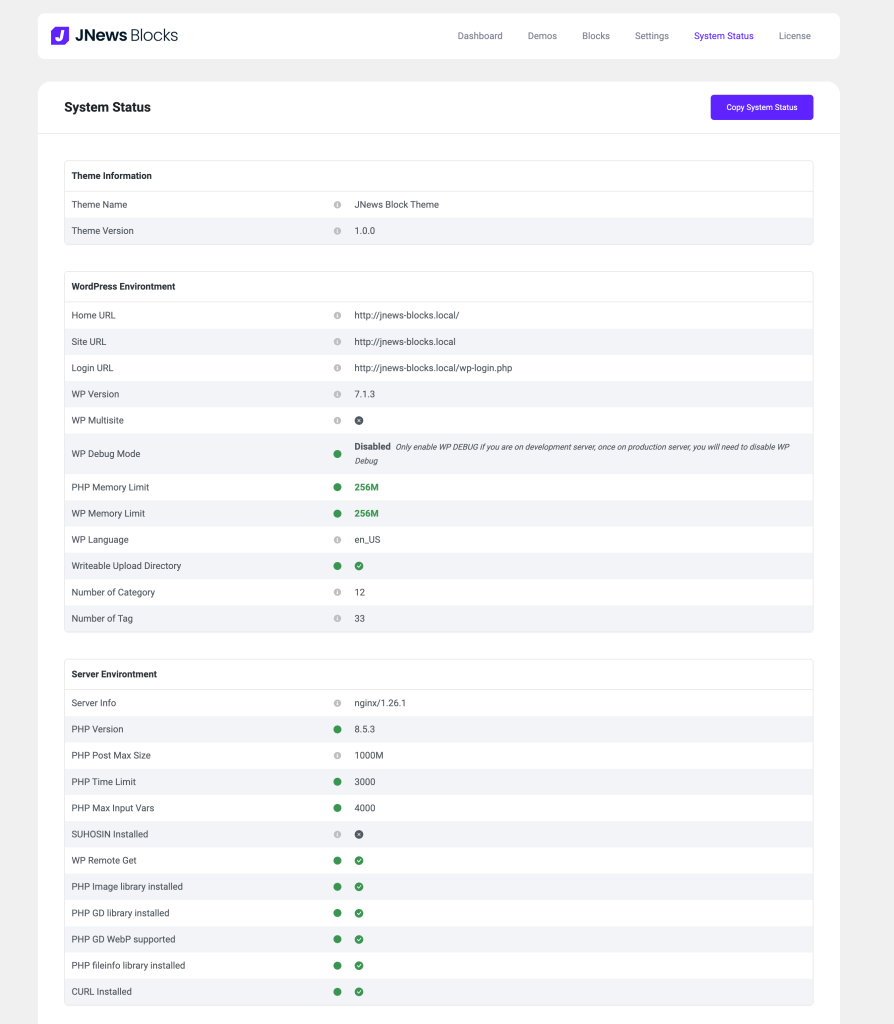Viewport: 894px width, 1024px height.
Task: Click info icon beside Theme Name
Action: coord(337,204)
